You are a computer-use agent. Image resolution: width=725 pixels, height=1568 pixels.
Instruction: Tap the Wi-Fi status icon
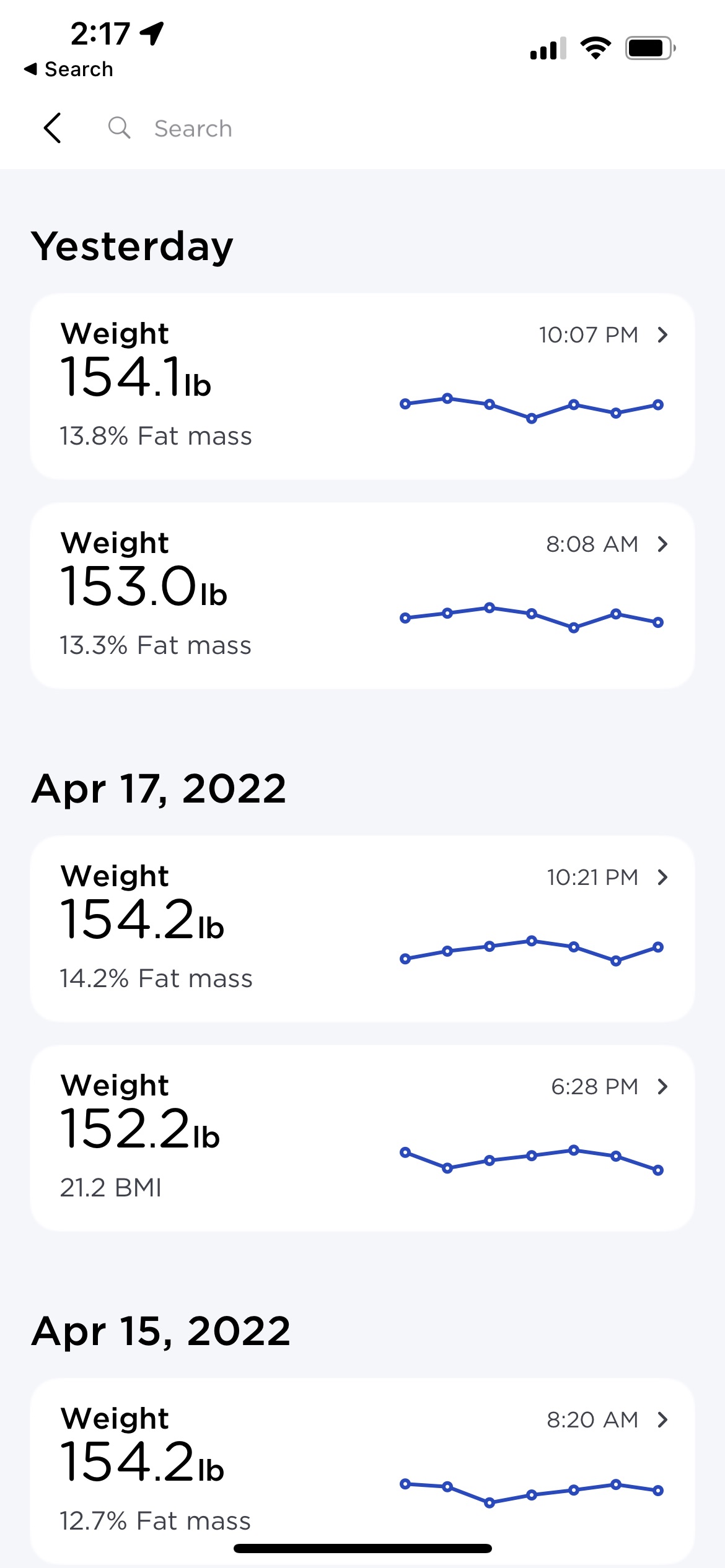click(x=595, y=48)
